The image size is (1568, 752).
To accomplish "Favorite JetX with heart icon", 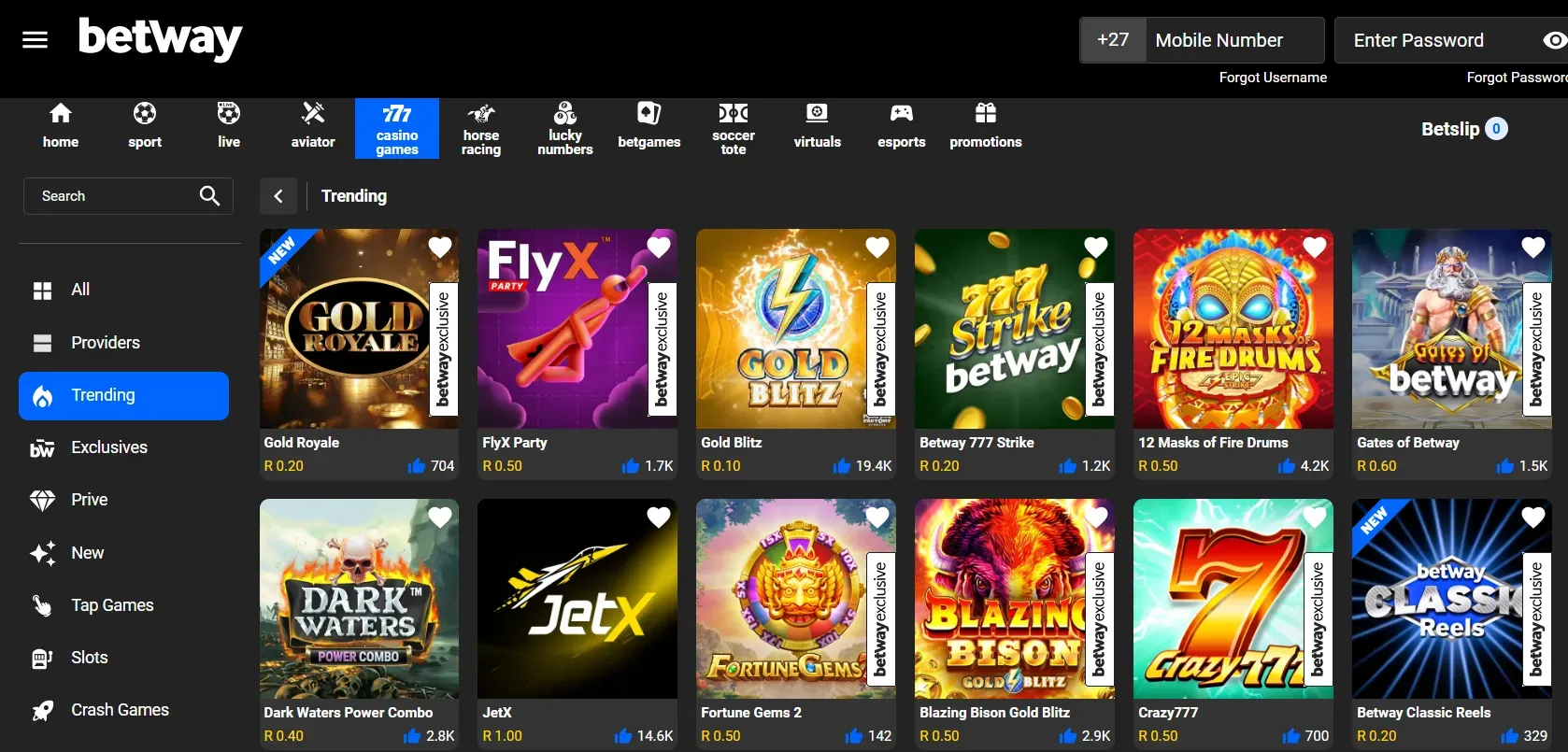I will coord(659,518).
